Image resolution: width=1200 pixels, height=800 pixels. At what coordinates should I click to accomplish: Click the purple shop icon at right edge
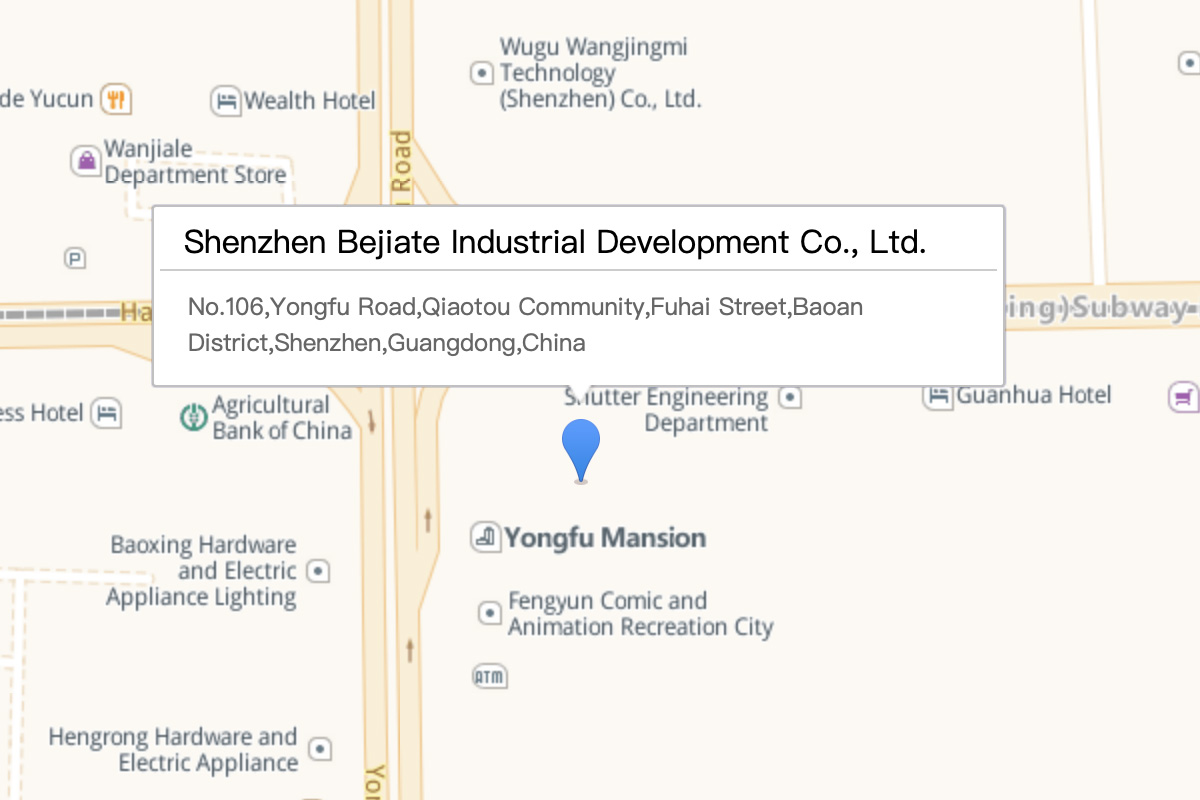coord(1183,397)
